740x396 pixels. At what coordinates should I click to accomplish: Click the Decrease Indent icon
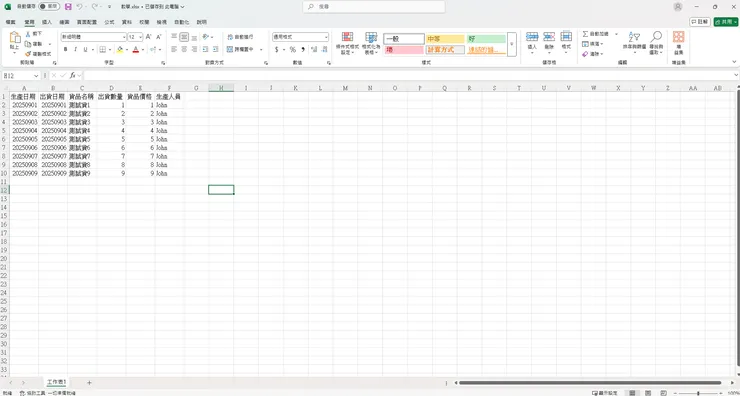pos(205,49)
